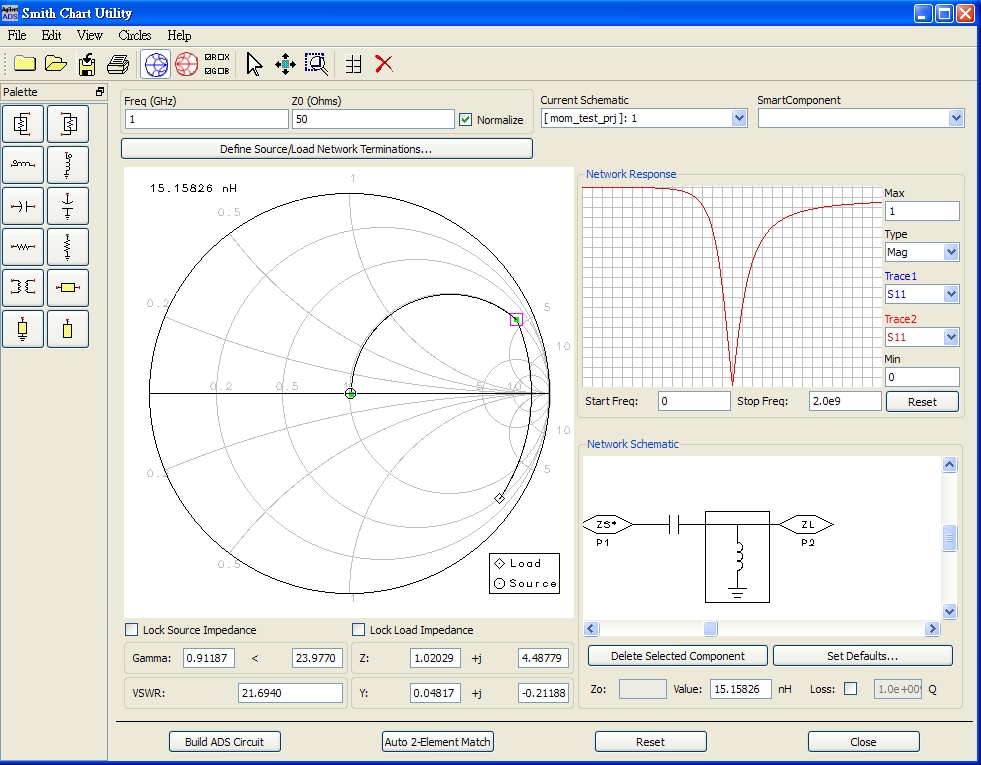Save the chart with the floppy disk icon
The width and height of the screenshot is (981, 765).
[x=87, y=63]
